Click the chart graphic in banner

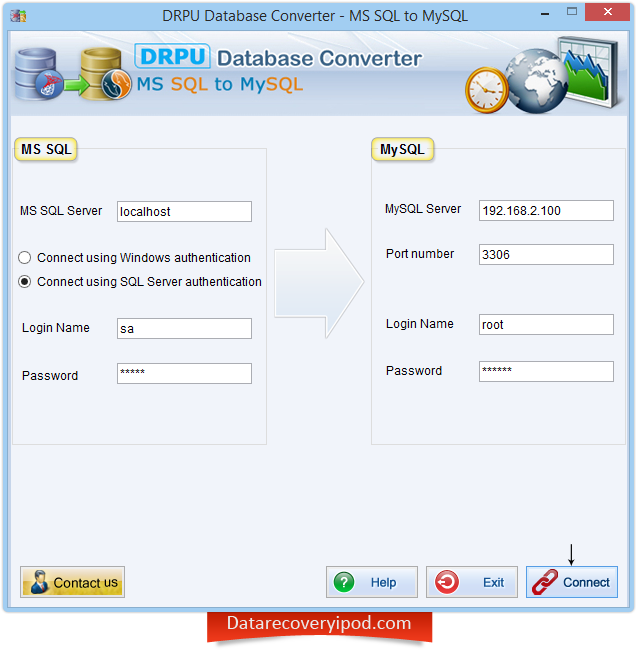(590, 71)
